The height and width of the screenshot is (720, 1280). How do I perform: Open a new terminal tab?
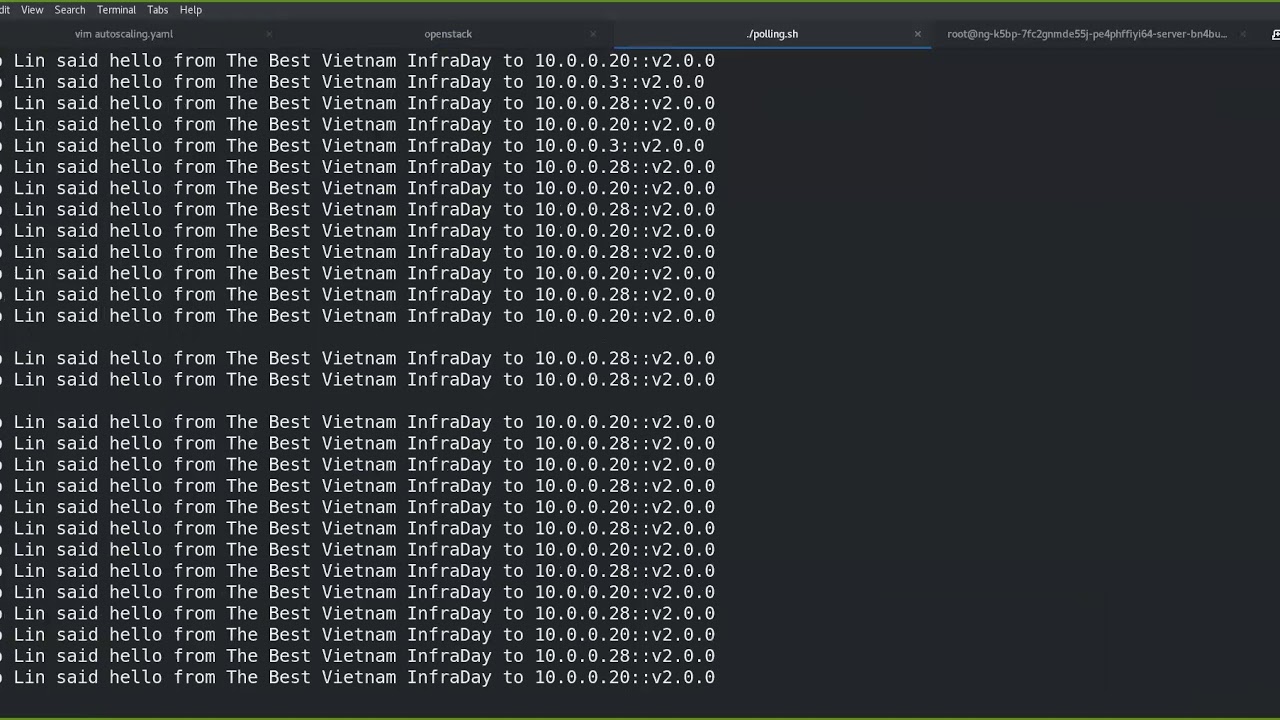coord(1275,34)
